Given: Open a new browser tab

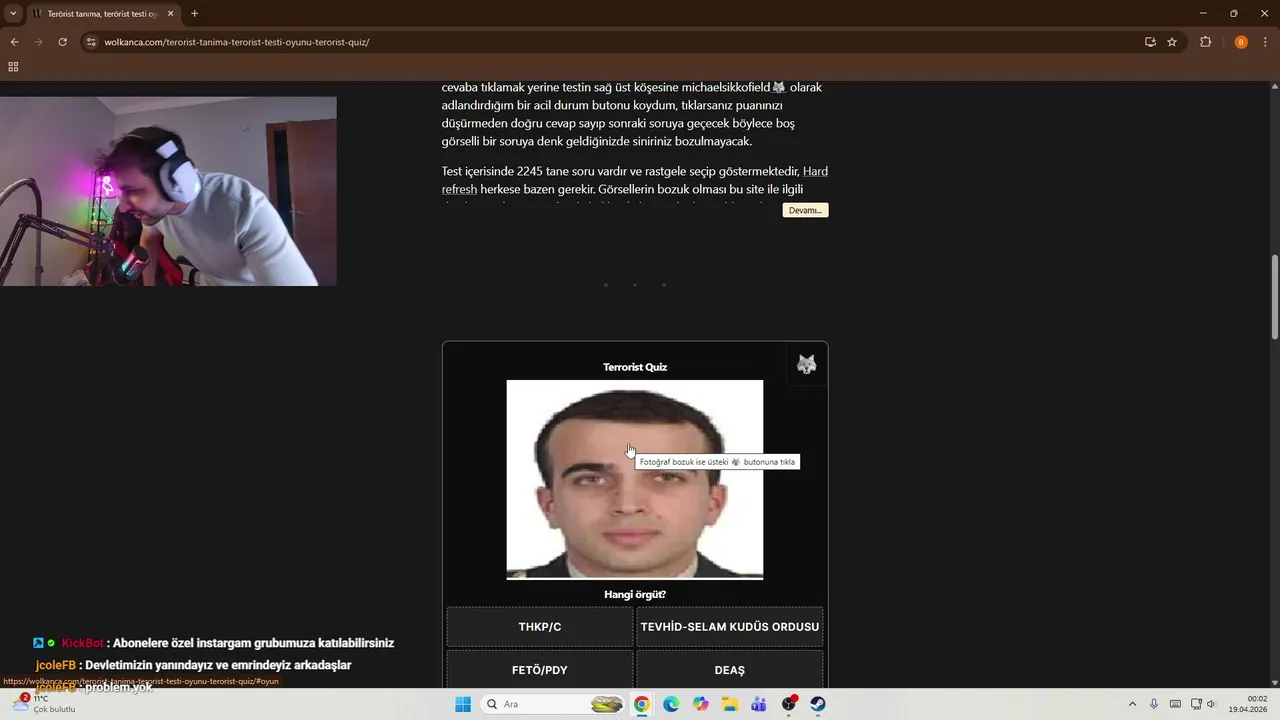Looking at the screenshot, I should tap(194, 14).
